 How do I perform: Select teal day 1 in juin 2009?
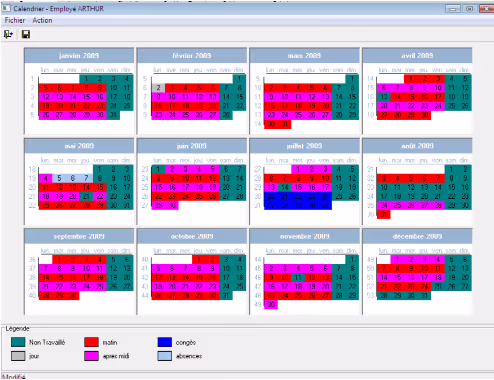click(x=158, y=169)
